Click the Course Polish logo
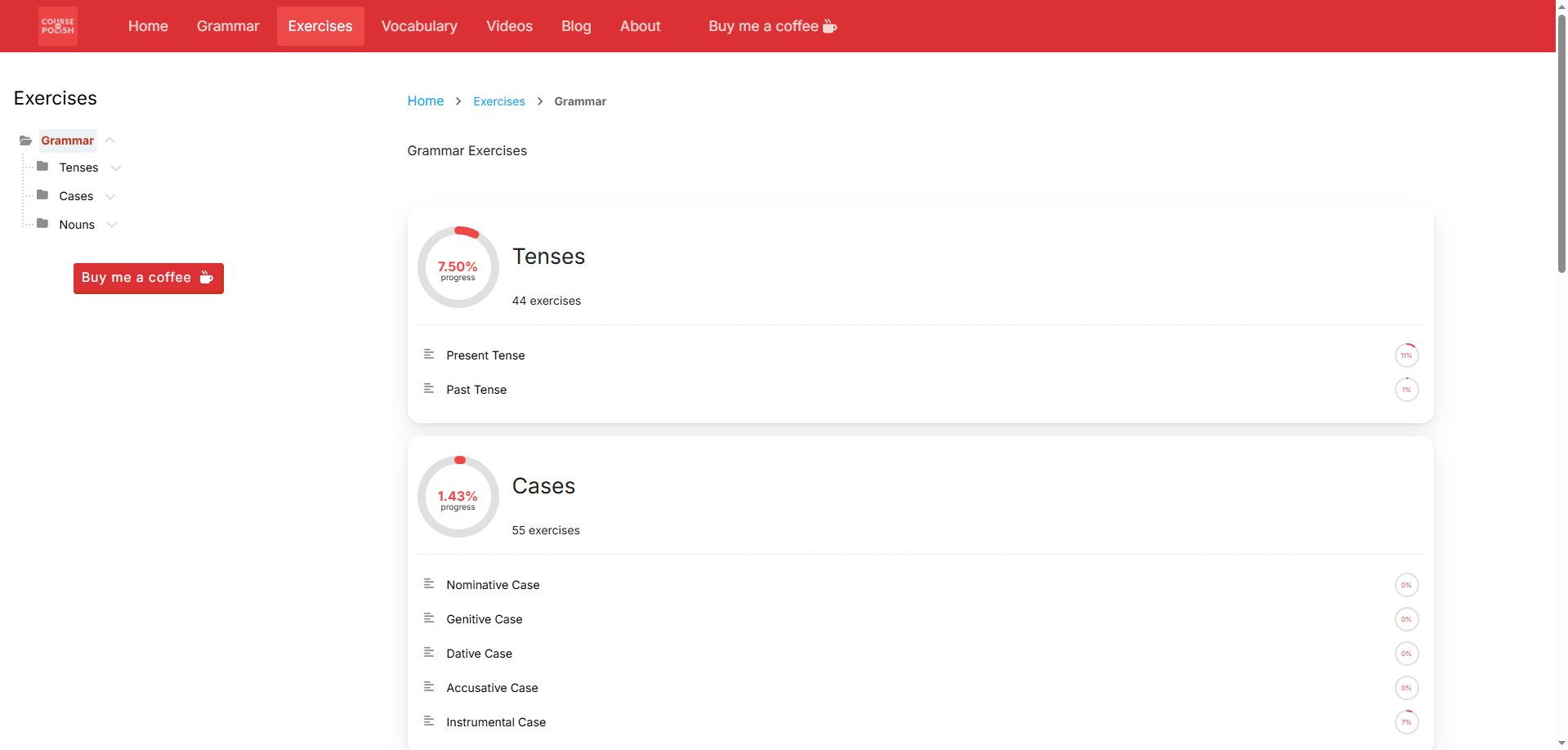 click(56, 25)
